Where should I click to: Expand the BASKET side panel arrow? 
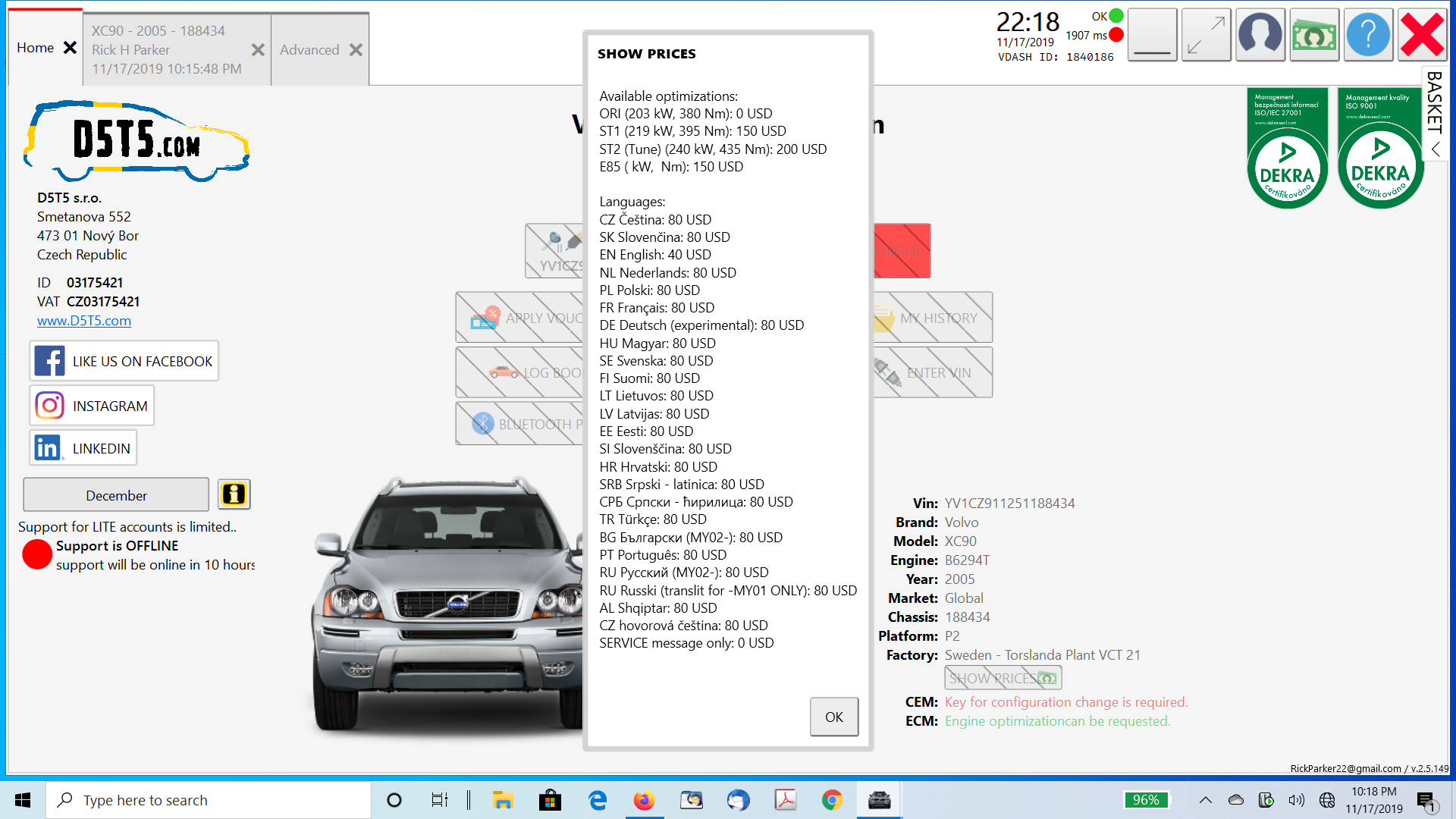1436,150
